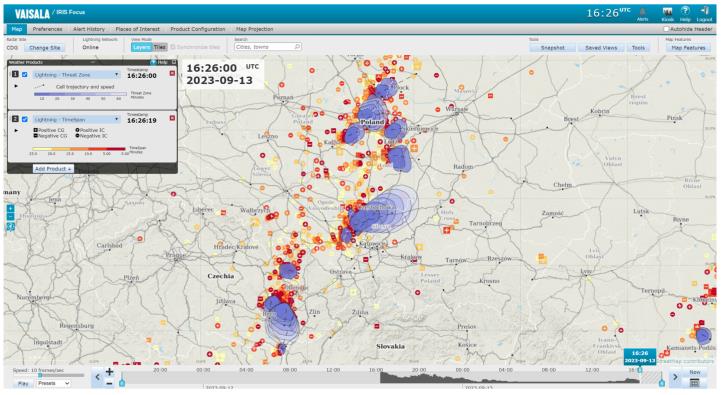
Task: Open the Lightning TimeSpan product dropdown
Action: click(x=76, y=119)
